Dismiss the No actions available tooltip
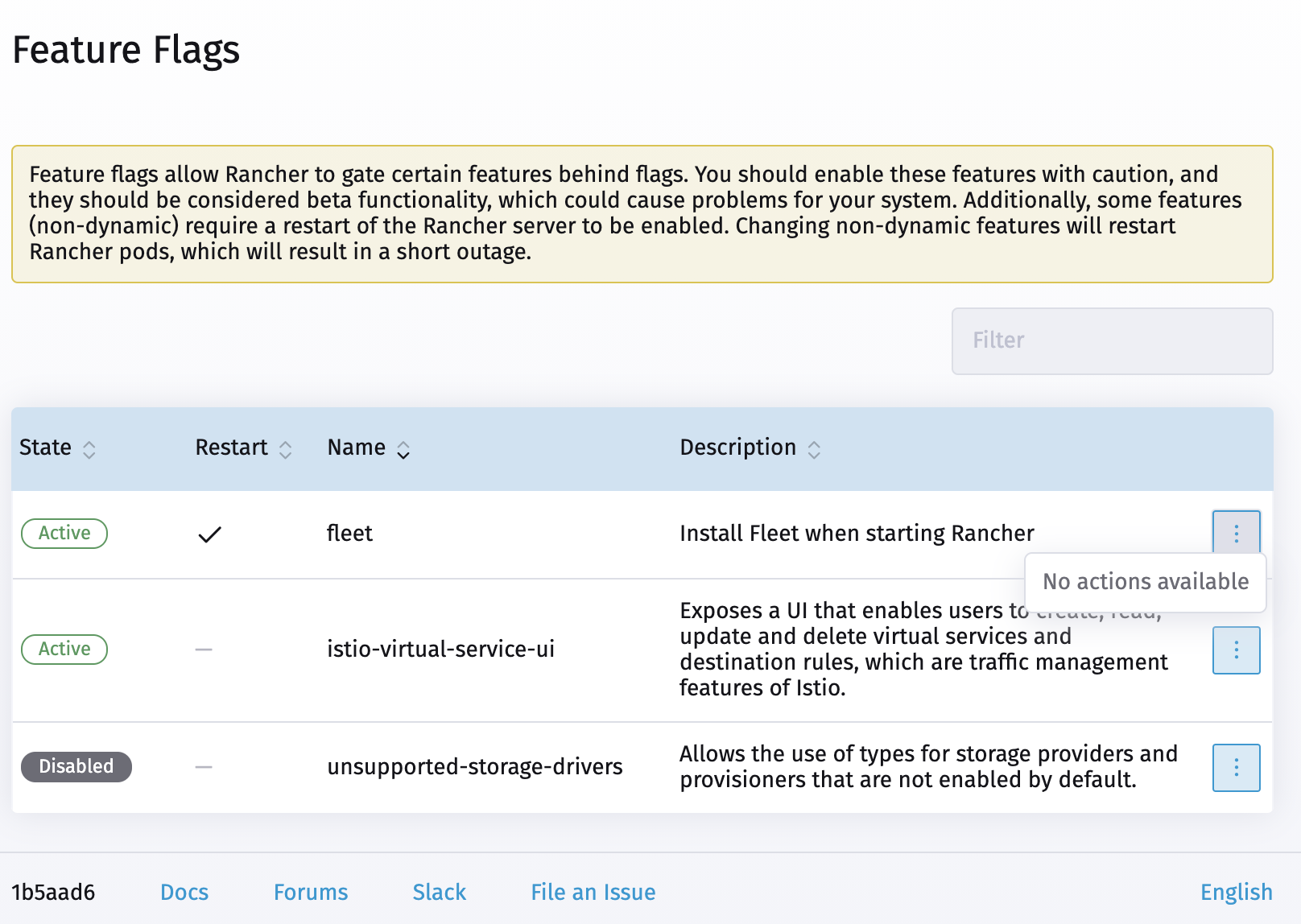Screen dimensions: 1301x924 coord(1144,581)
